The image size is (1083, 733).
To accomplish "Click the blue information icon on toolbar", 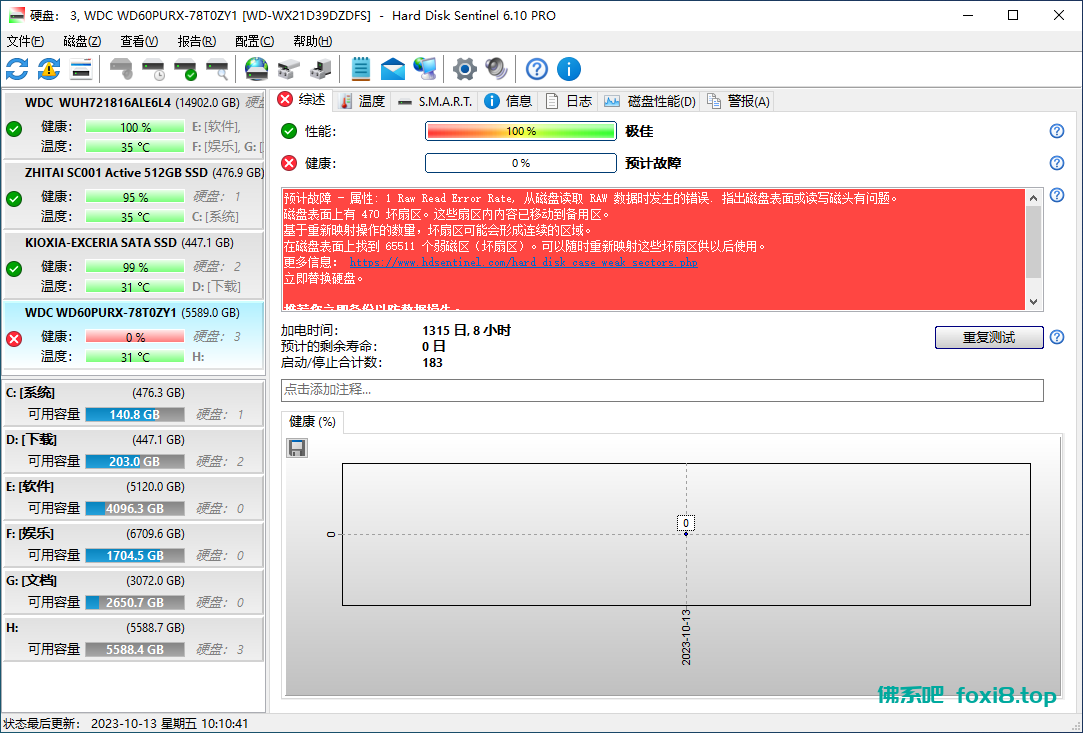I will pos(568,69).
